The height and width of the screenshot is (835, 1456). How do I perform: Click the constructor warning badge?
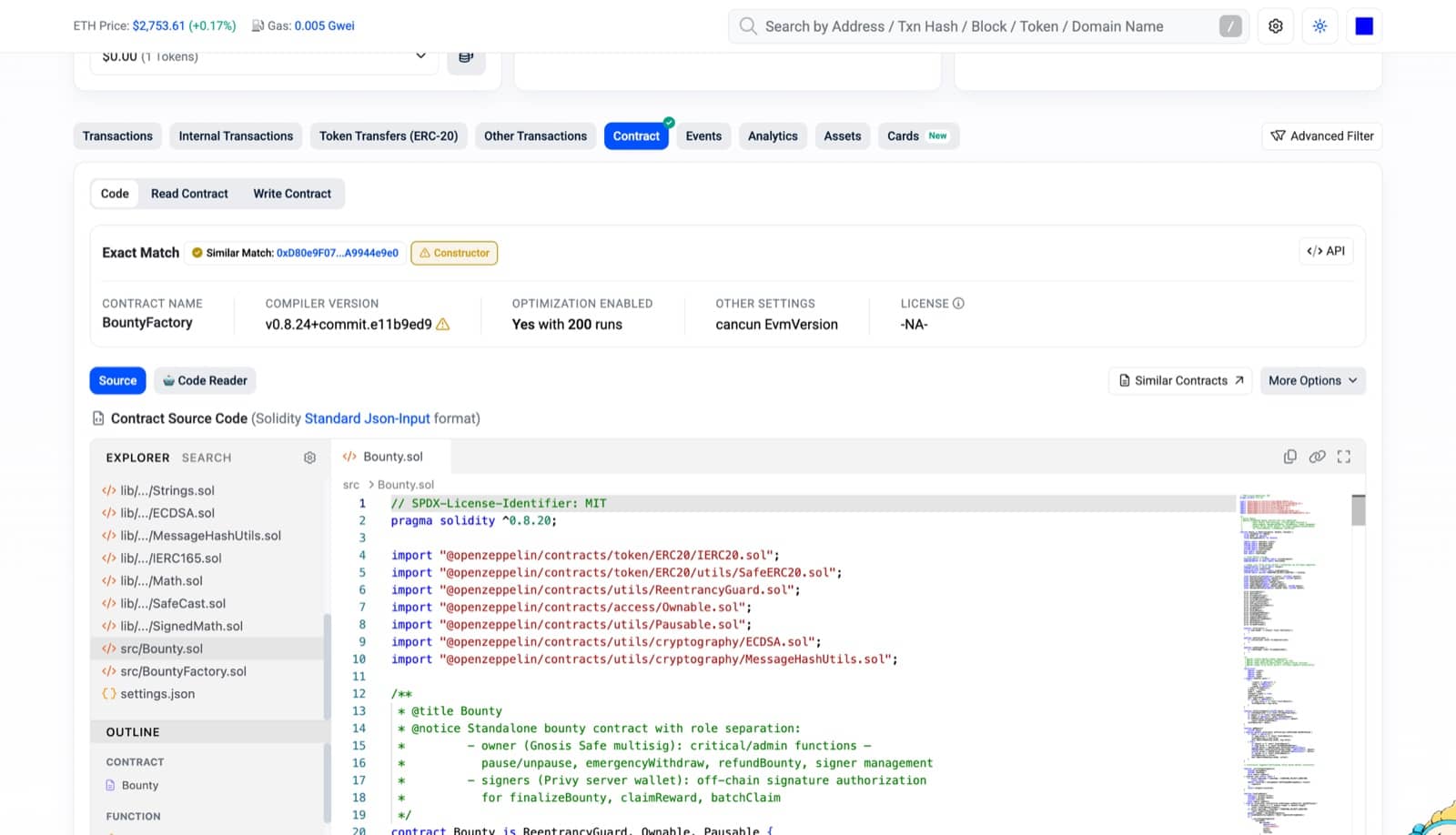point(454,253)
